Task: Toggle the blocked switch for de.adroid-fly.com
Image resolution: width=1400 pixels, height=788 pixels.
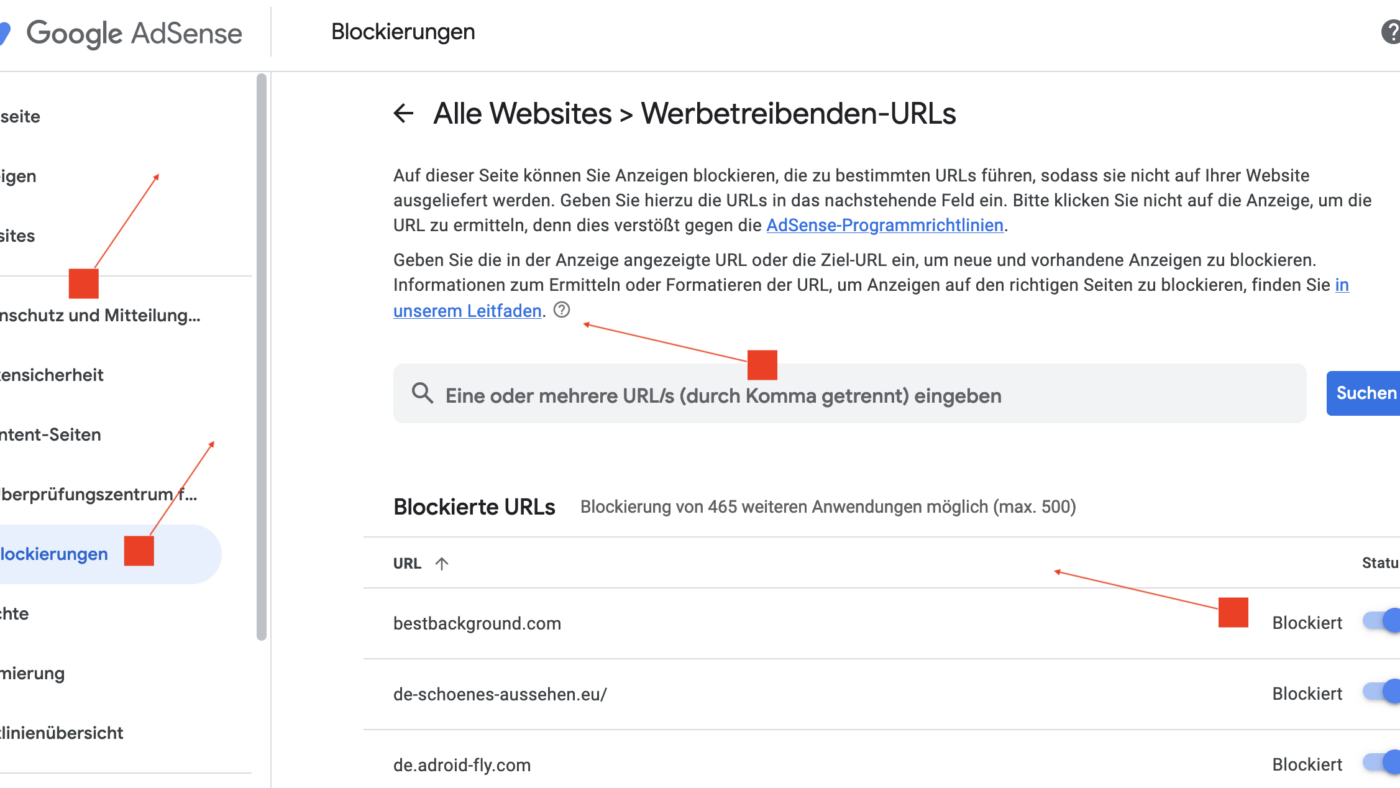Action: click(1381, 763)
